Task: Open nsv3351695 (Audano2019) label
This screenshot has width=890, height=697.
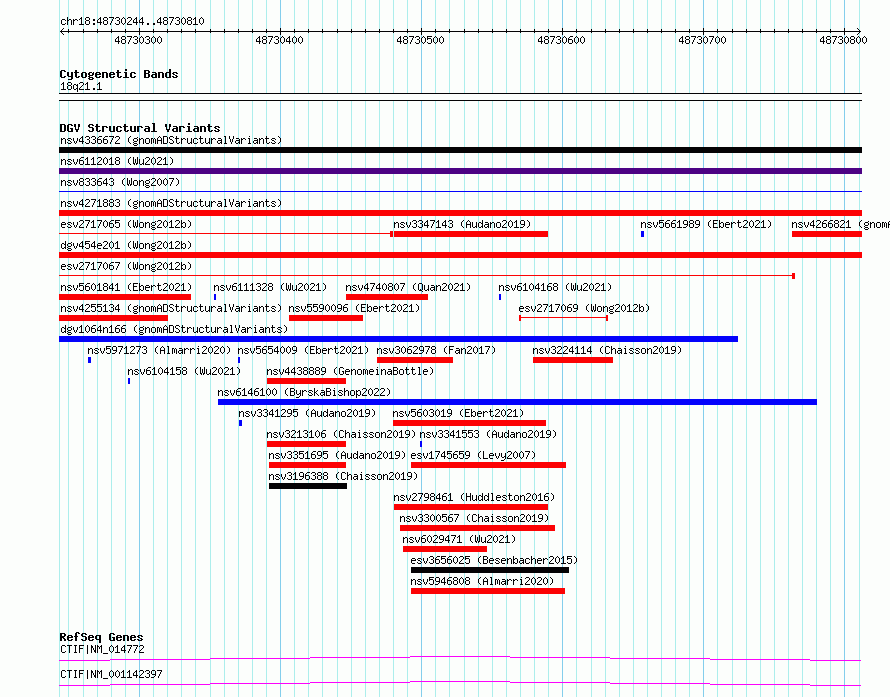Action: pos(337,455)
